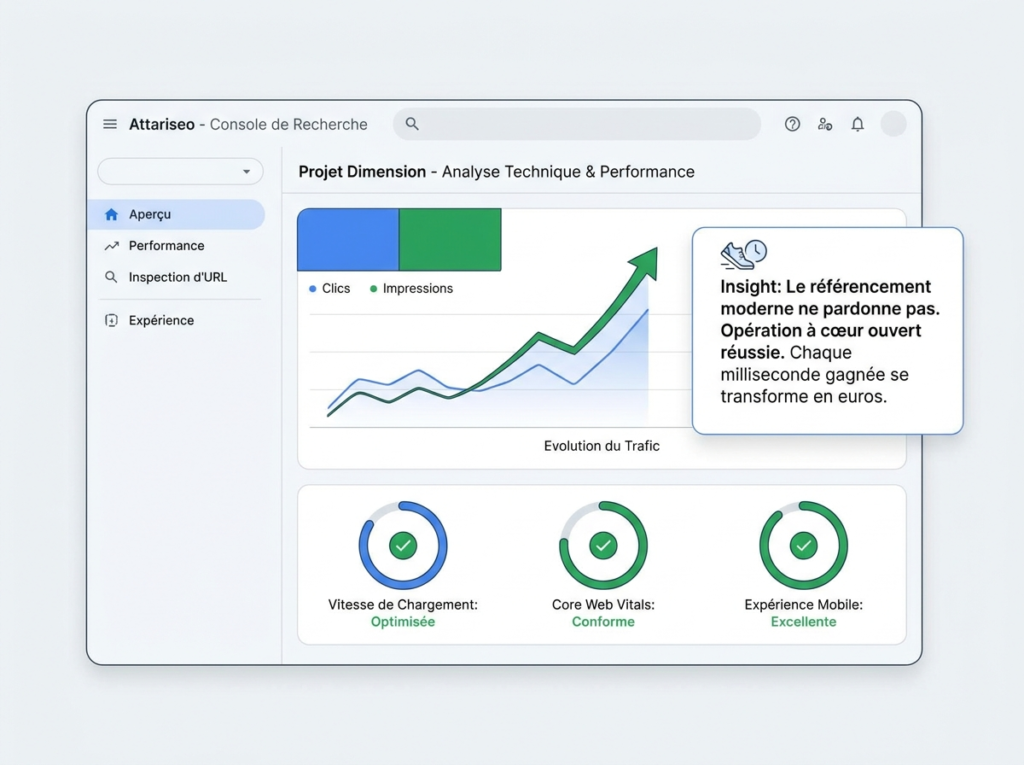
Task: Click the running shoe and clock insight icon
Action: [x=743, y=254]
